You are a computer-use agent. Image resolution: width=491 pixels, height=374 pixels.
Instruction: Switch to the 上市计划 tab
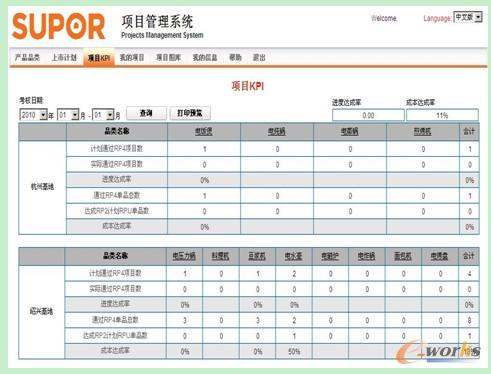tap(64, 57)
